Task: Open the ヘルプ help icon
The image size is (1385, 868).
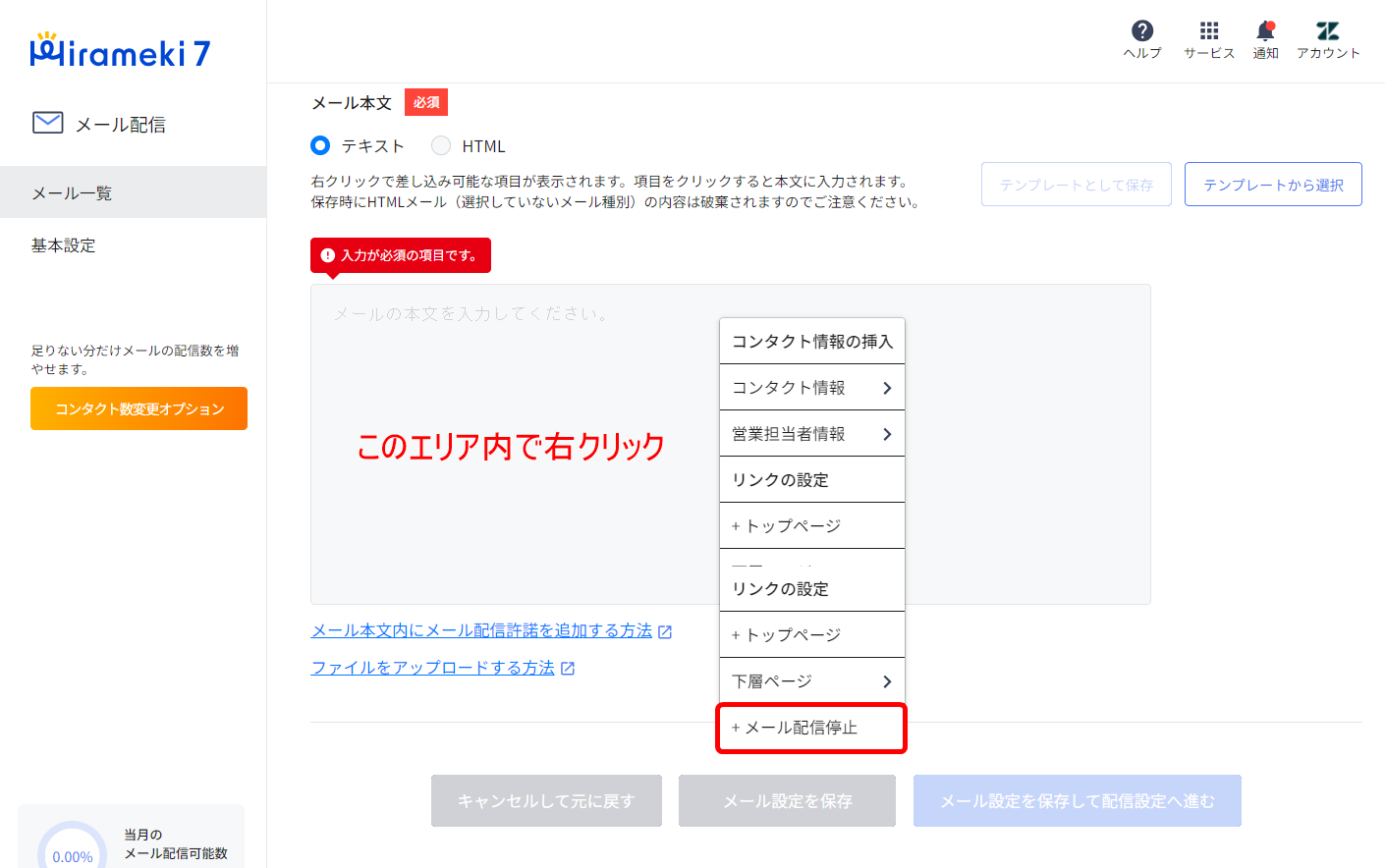Action: 1141,31
